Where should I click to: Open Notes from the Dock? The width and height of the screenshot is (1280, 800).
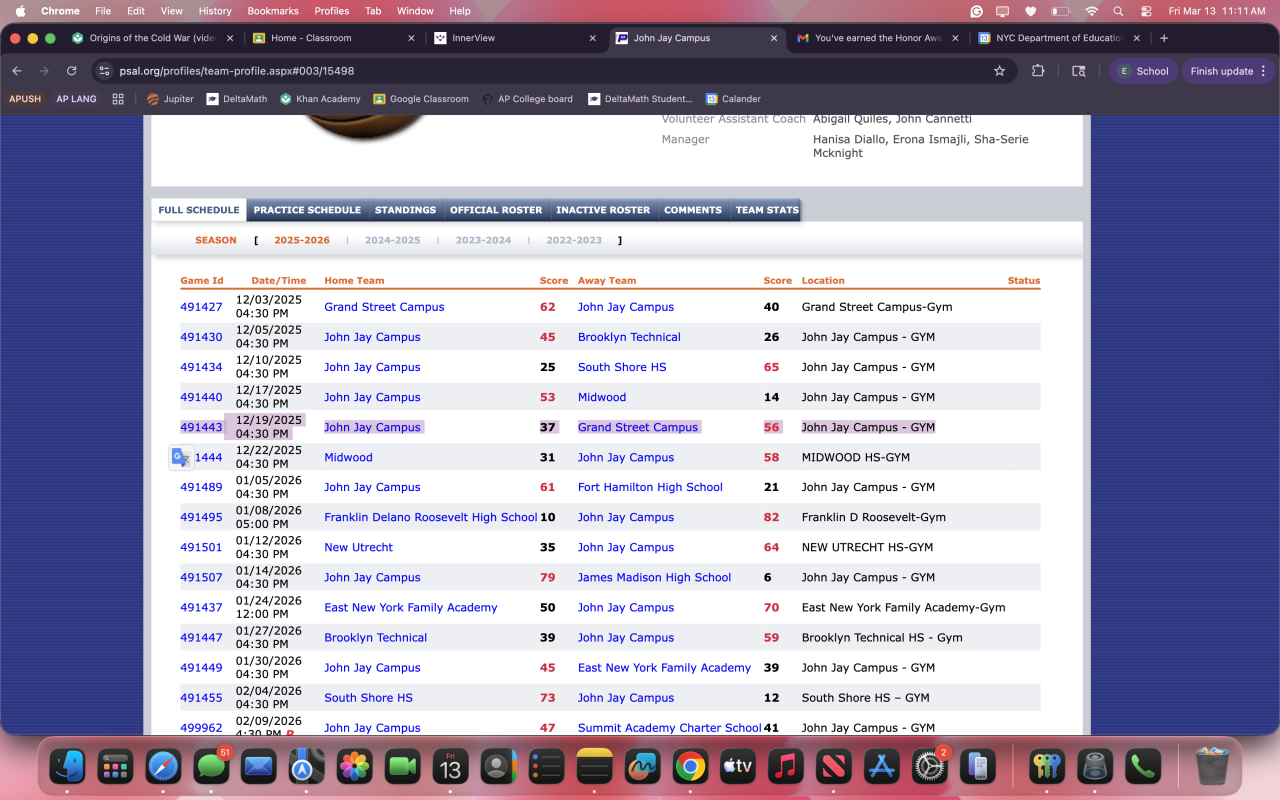(x=595, y=767)
